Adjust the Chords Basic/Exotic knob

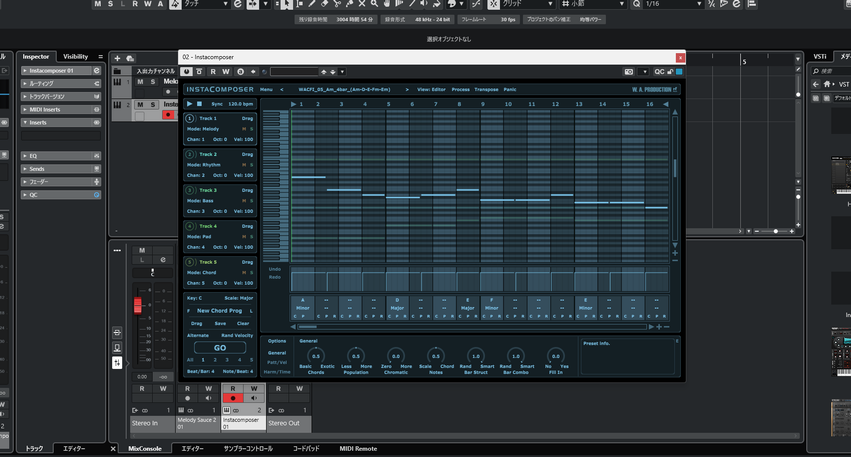click(315, 356)
